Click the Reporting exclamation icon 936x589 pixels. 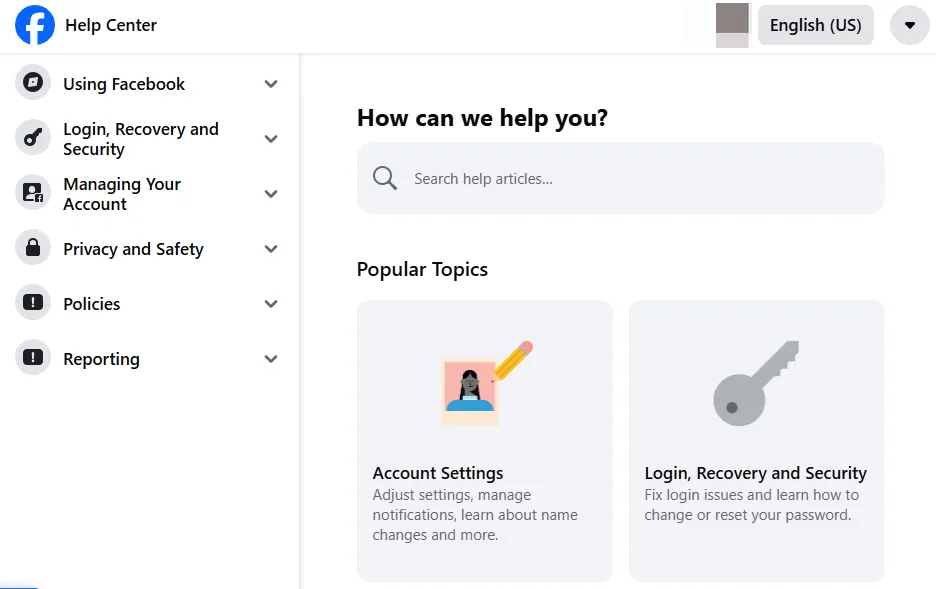click(32, 358)
